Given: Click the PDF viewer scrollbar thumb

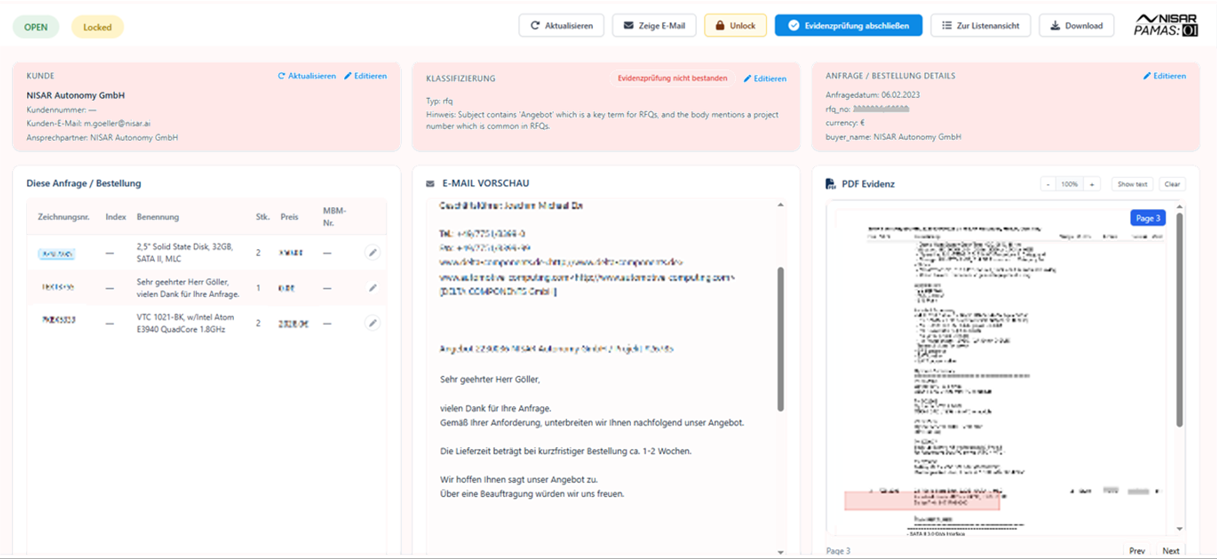Looking at the screenshot, I should point(1181,320).
